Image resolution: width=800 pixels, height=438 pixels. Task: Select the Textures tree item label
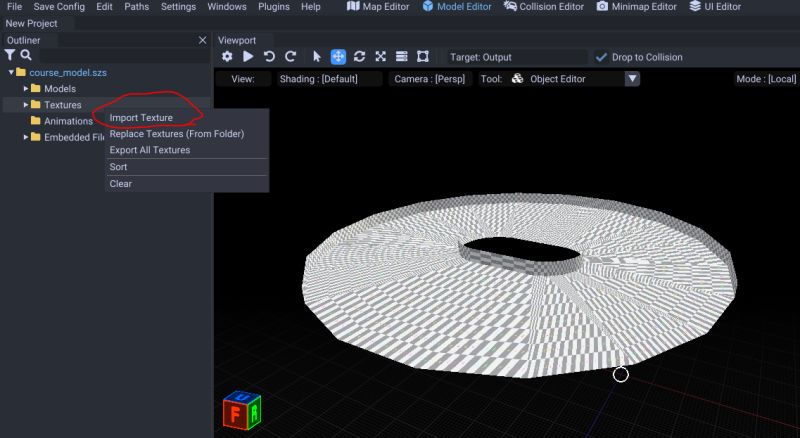tap(62, 105)
